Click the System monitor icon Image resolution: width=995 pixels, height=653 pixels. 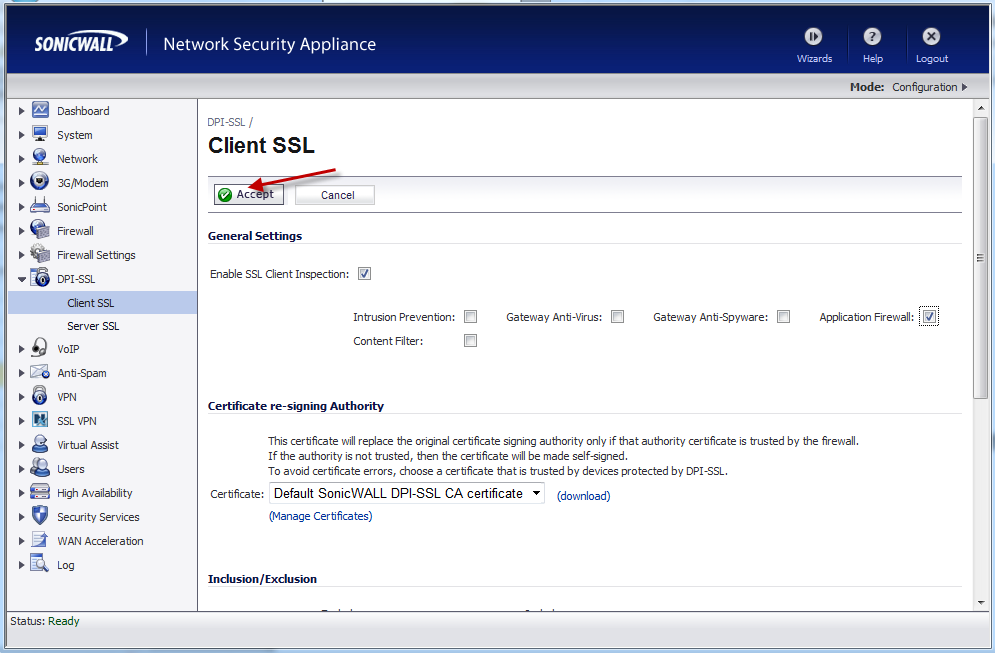tap(40, 134)
